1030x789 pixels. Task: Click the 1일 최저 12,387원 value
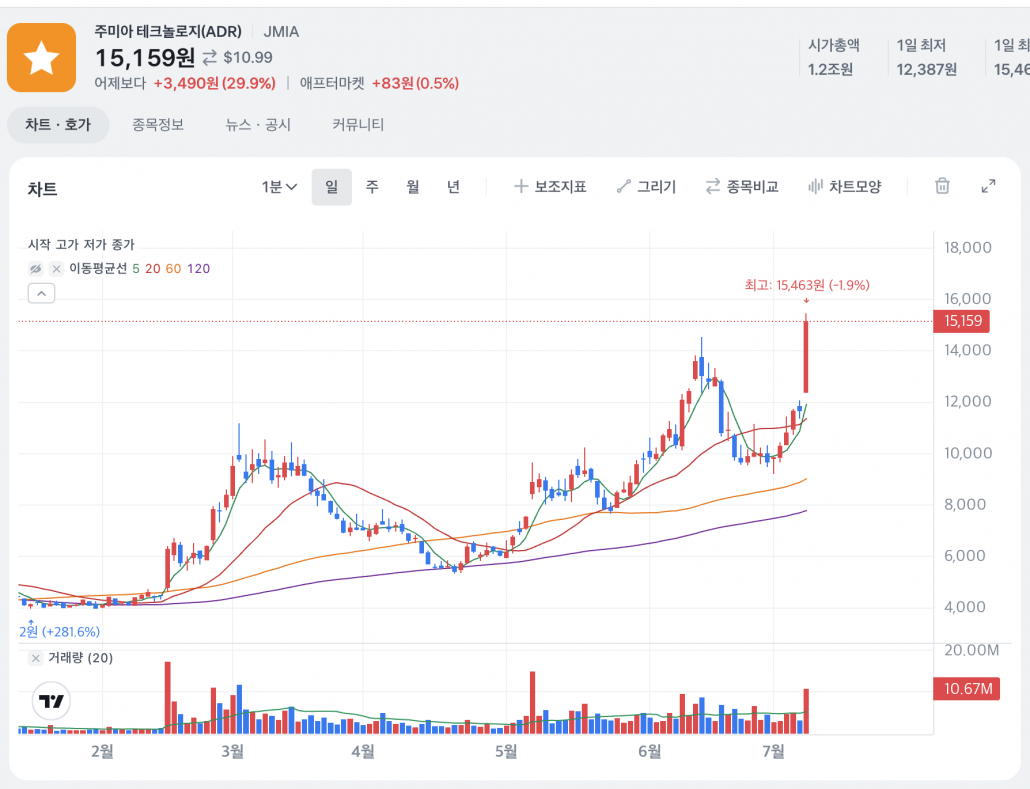pos(927,70)
